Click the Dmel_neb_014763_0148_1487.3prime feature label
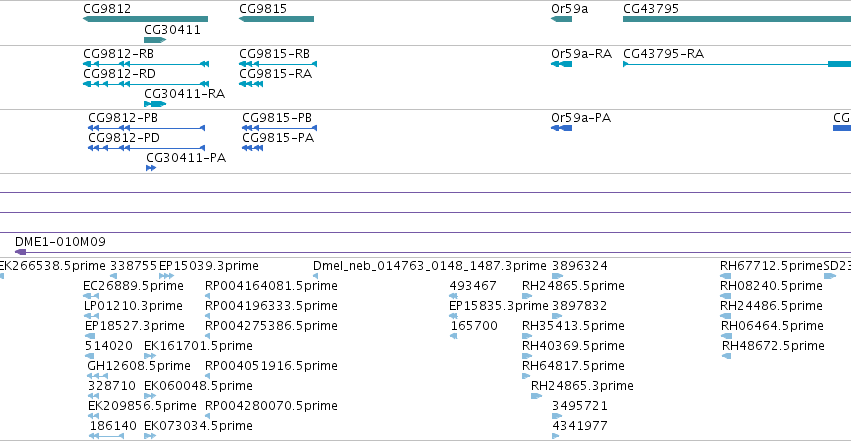 [x=430, y=266]
